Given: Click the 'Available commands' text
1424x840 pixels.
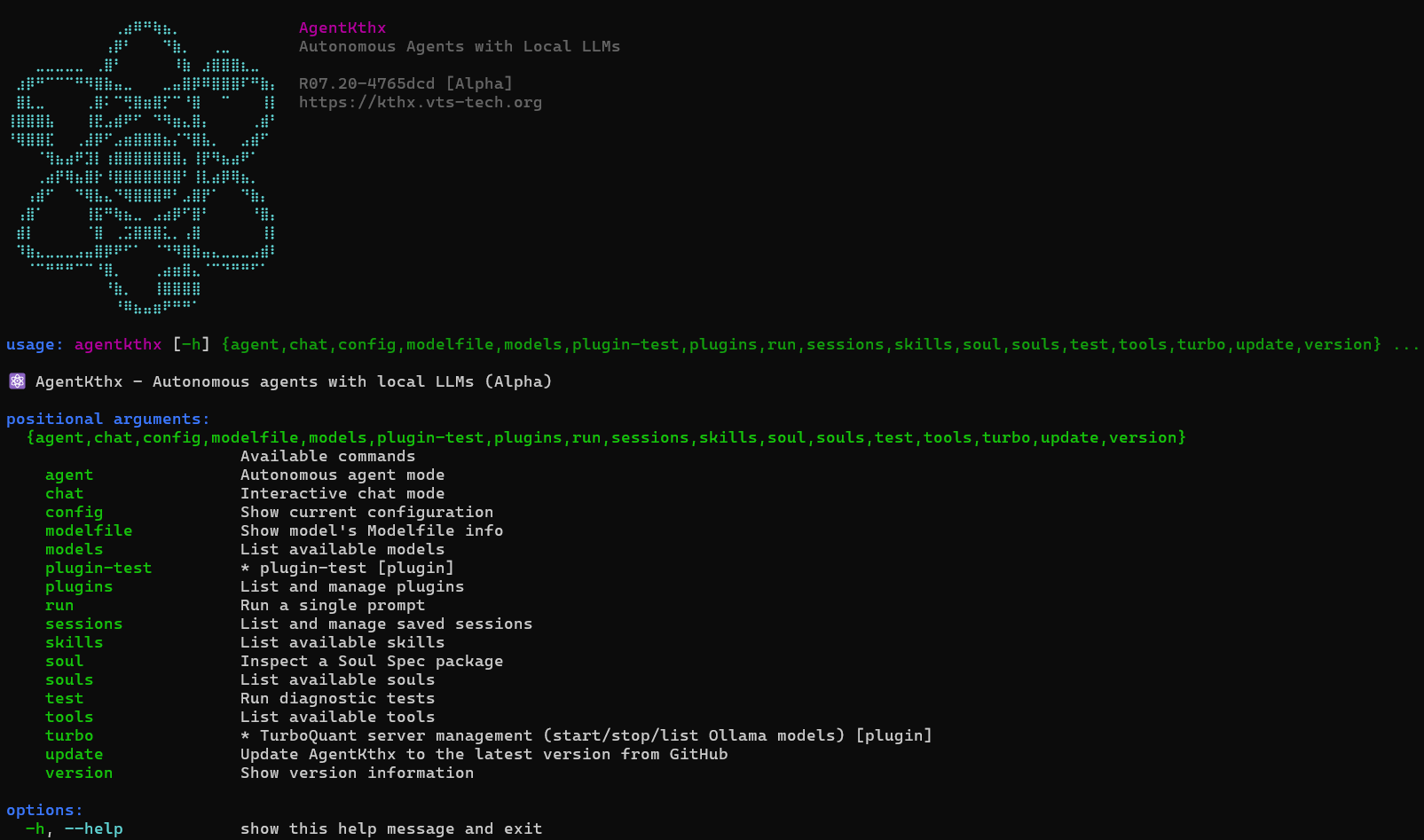Looking at the screenshot, I should pyautogui.click(x=327, y=456).
